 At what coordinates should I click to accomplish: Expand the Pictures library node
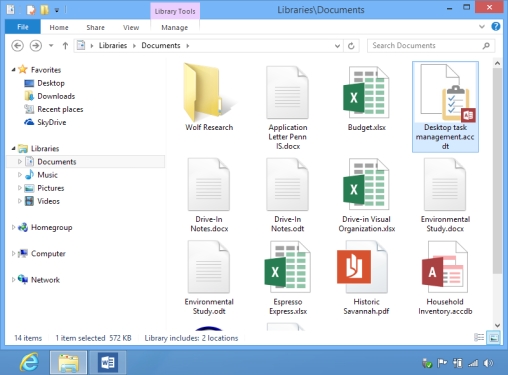click(20, 188)
